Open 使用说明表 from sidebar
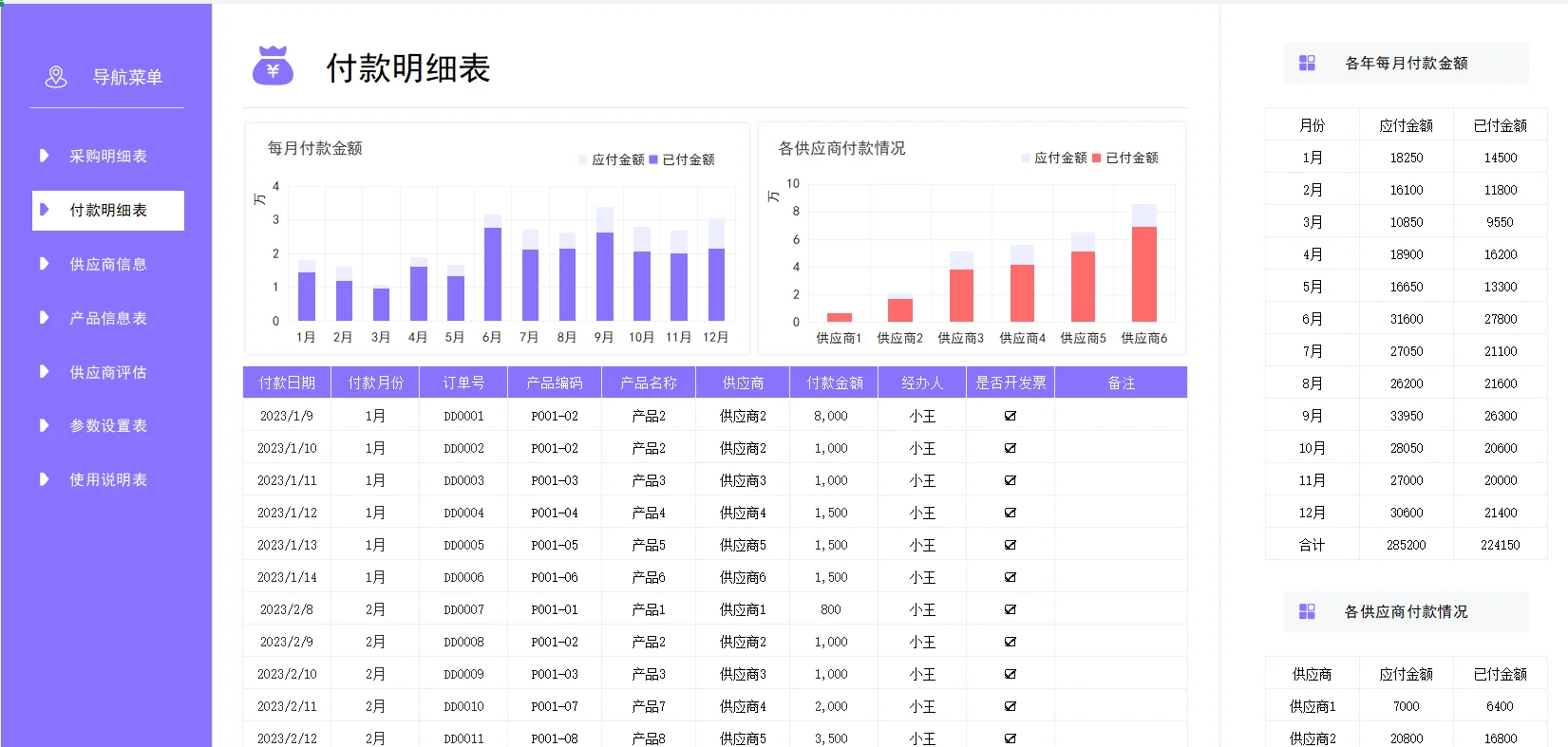The image size is (1568, 747). (x=108, y=479)
